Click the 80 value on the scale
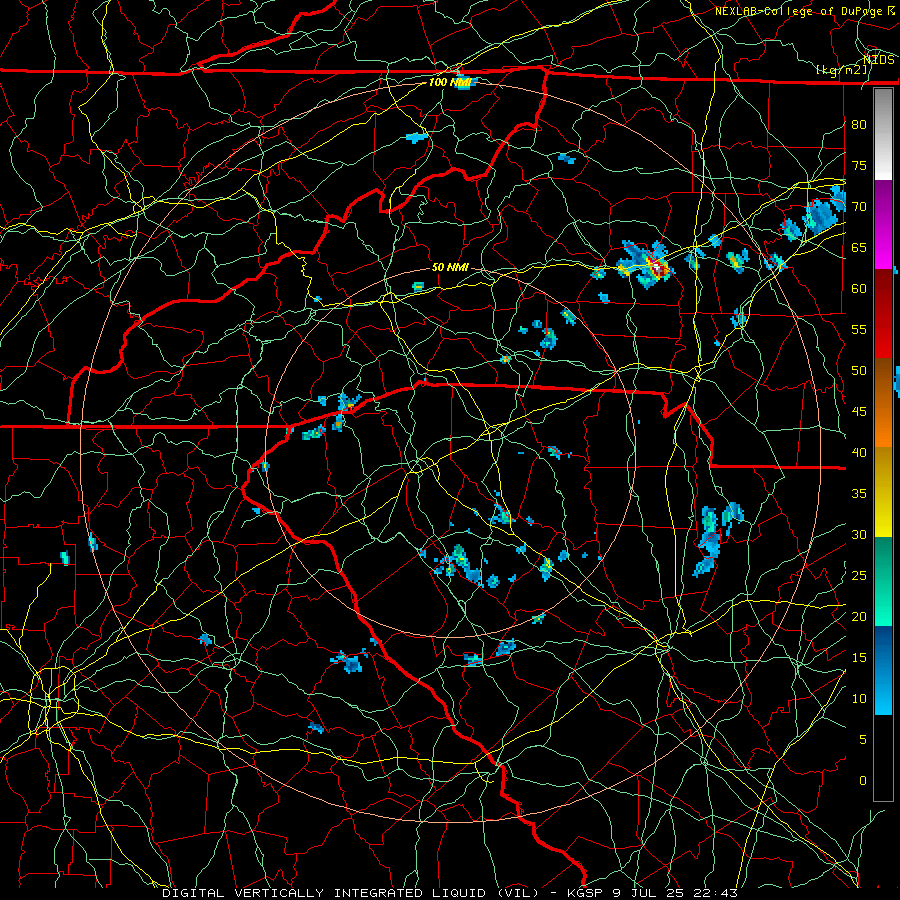The width and height of the screenshot is (900, 900). click(x=859, y=125)
